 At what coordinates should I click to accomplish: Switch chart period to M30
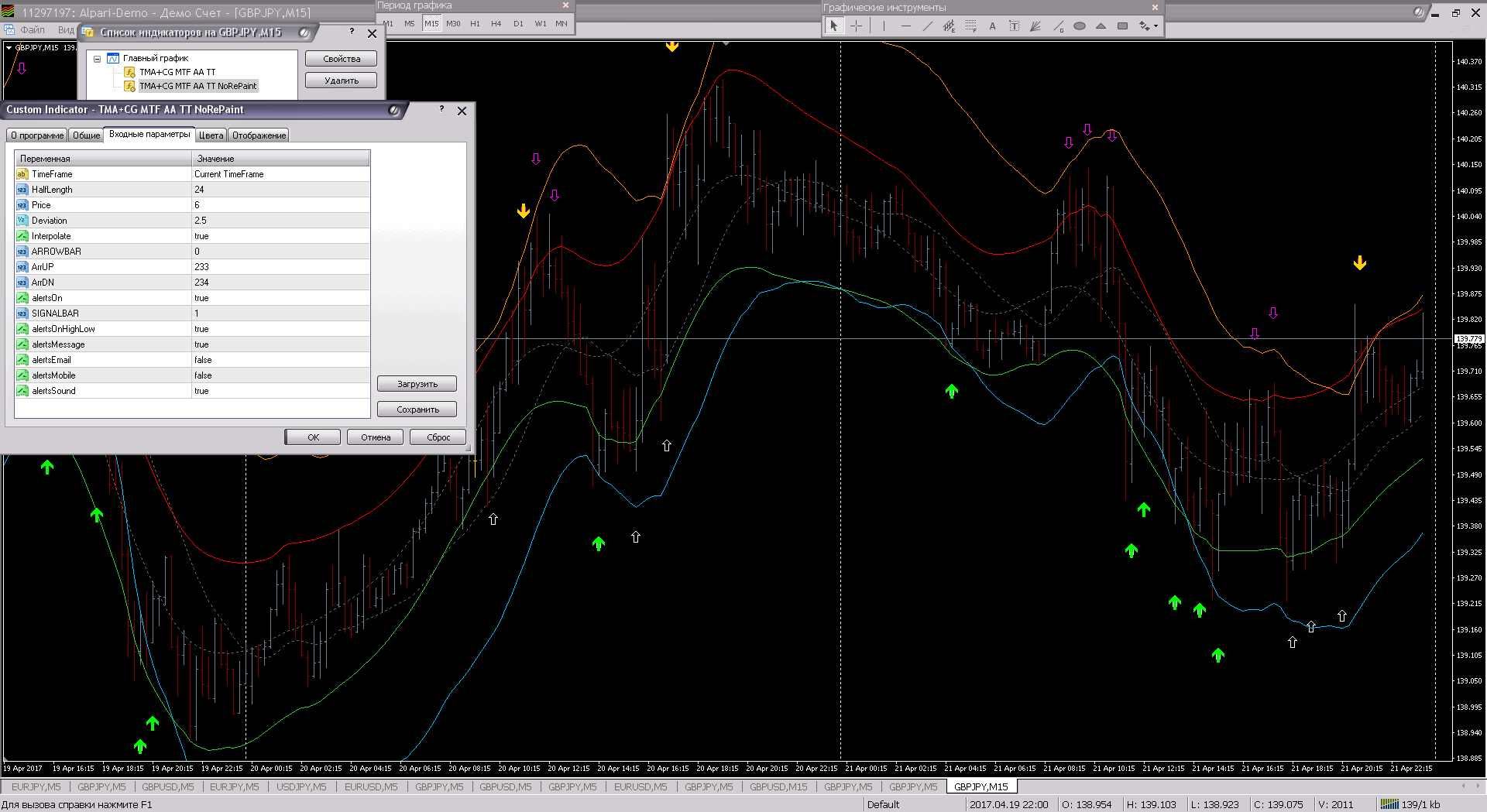(x=453, y=23)
